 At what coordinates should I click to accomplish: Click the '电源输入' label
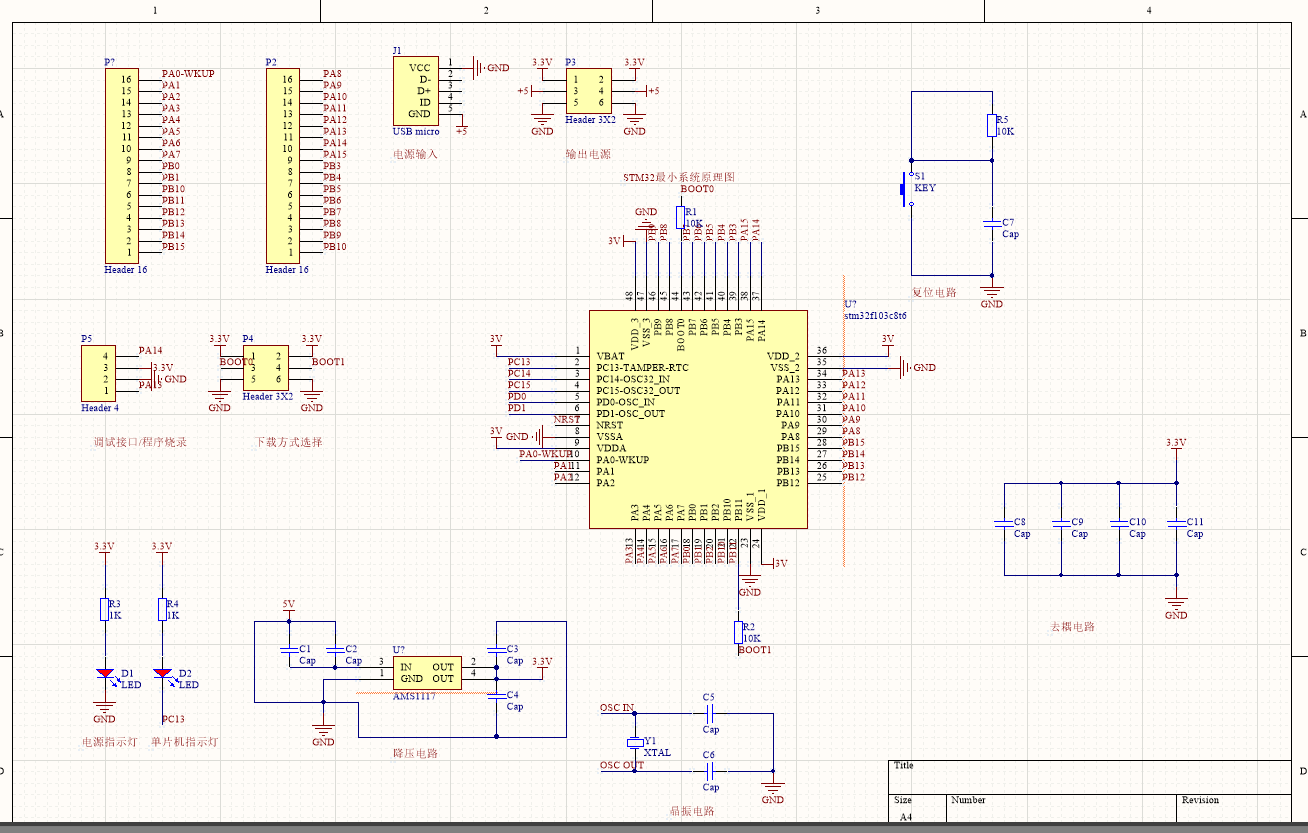(415, 155)
